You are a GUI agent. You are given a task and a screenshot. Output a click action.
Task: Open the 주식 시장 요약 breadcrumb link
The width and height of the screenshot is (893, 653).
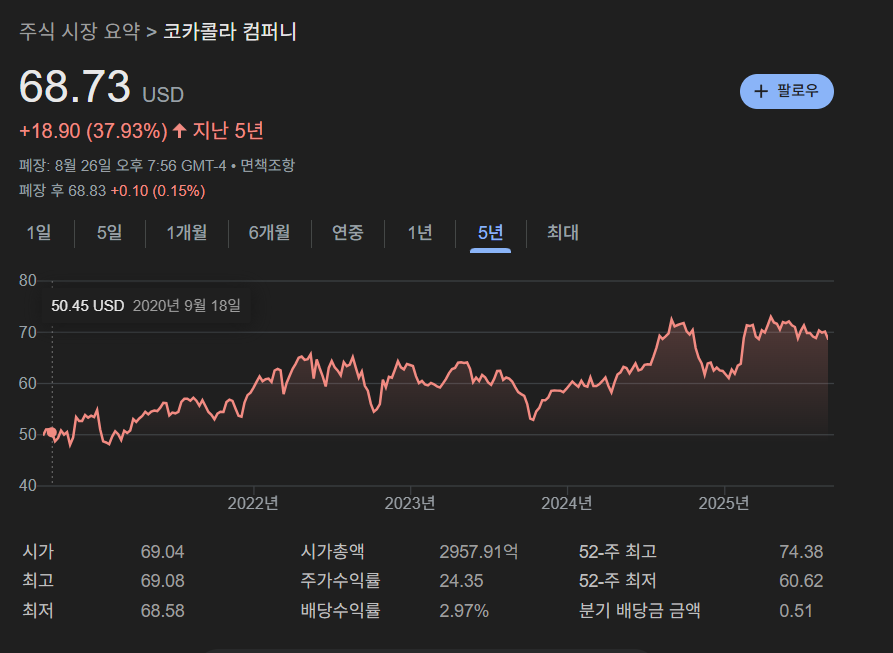tap(79, 31)
